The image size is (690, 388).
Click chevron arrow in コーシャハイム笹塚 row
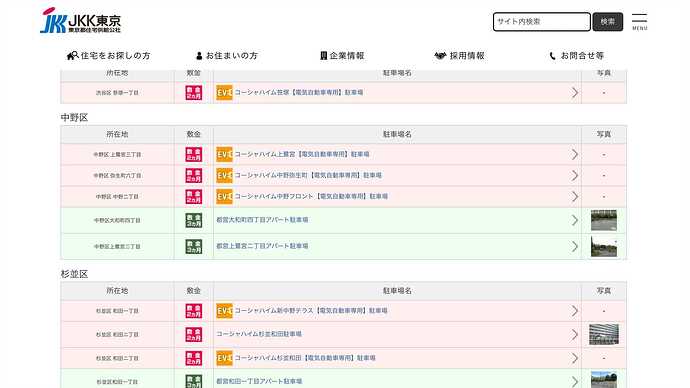(575, 93)
